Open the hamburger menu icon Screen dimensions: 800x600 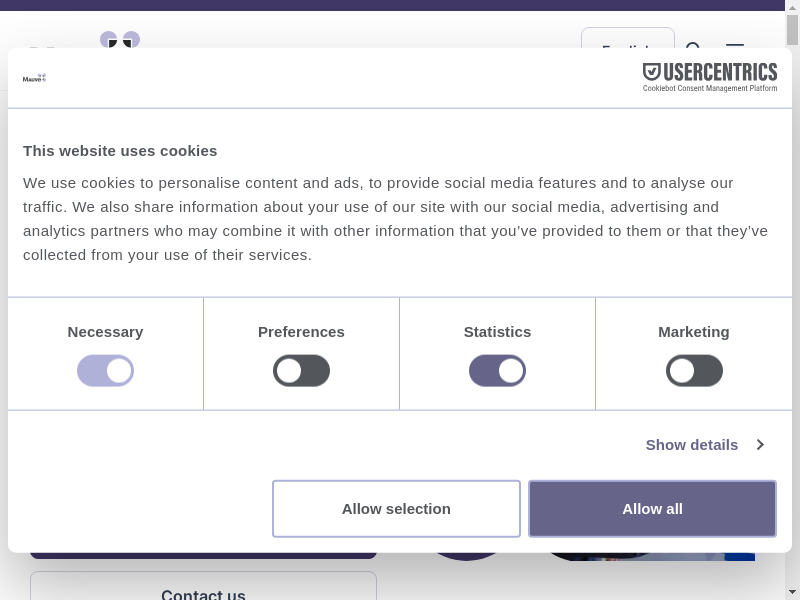[735, 44]
